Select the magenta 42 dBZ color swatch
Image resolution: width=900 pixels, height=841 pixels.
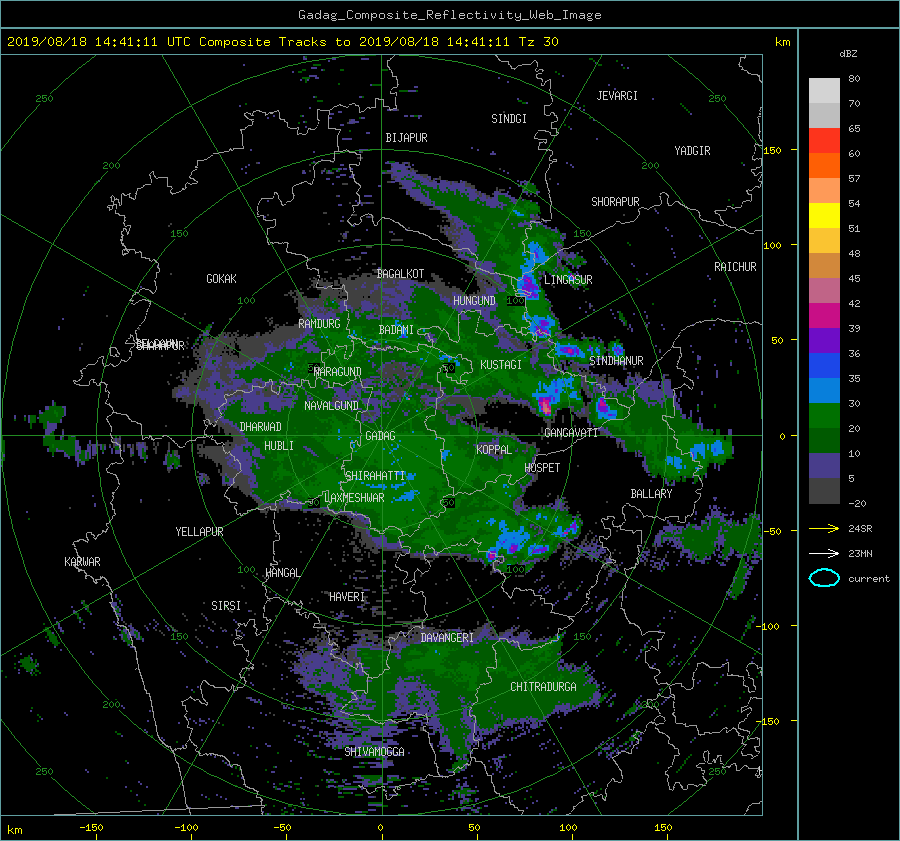pyautogui.click(x=824, y=315)
